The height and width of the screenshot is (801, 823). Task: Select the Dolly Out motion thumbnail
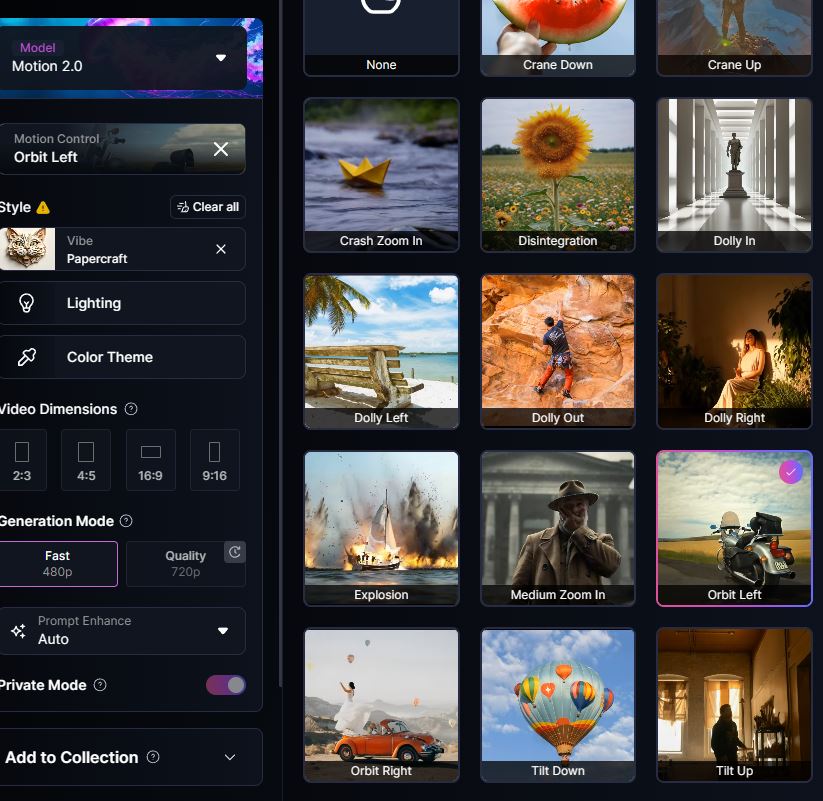(557, 351)
